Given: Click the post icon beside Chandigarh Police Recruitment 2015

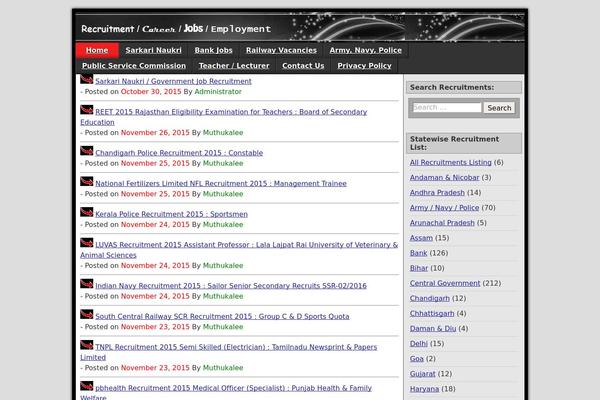Looking at the screenshot, I should (86, 151).
